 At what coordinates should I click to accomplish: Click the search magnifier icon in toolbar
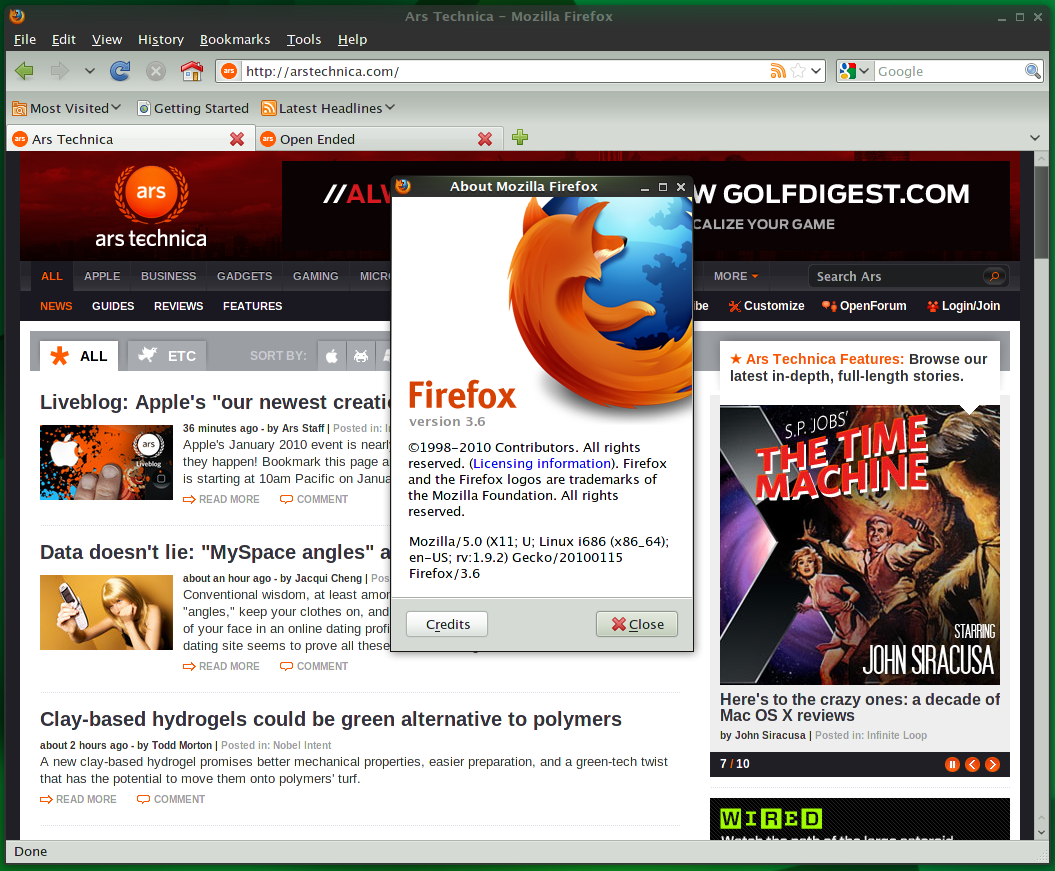coord(1033,71)
